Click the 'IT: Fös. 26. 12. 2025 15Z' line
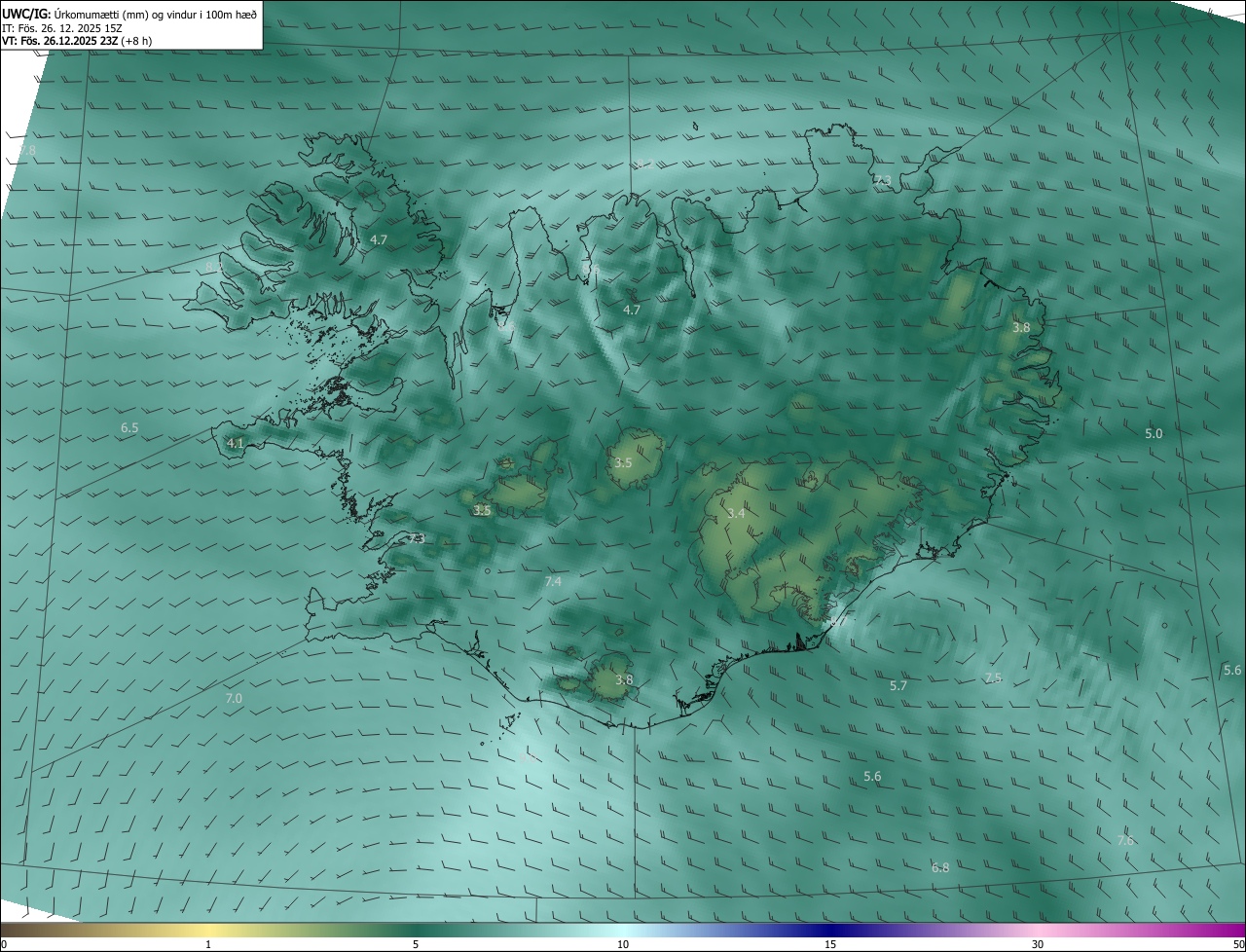Screen dimensions: 1246x952 coord(61,27)
